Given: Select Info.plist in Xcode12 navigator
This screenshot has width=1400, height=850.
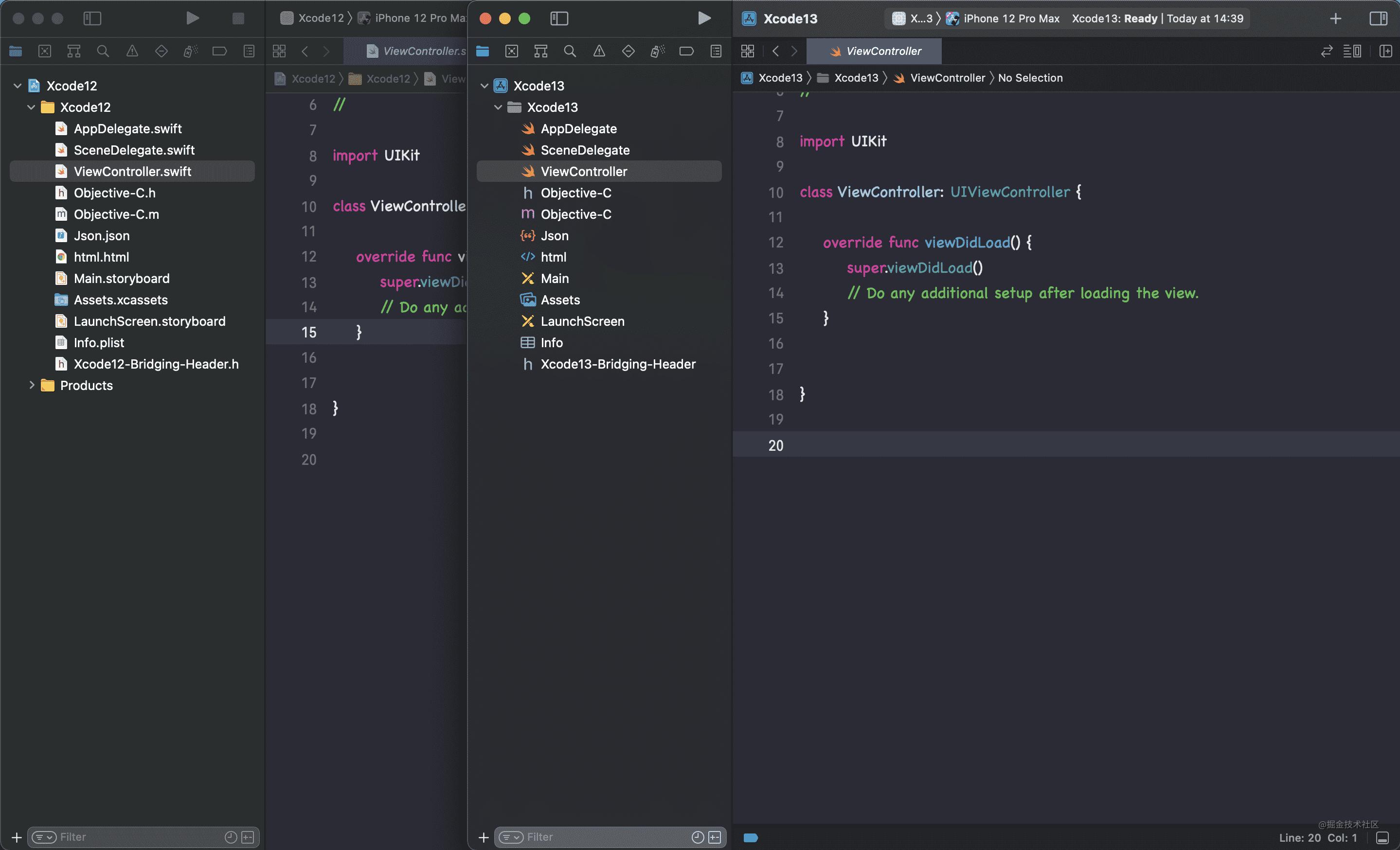Looking at the screenshot, I should pos(132,342).
